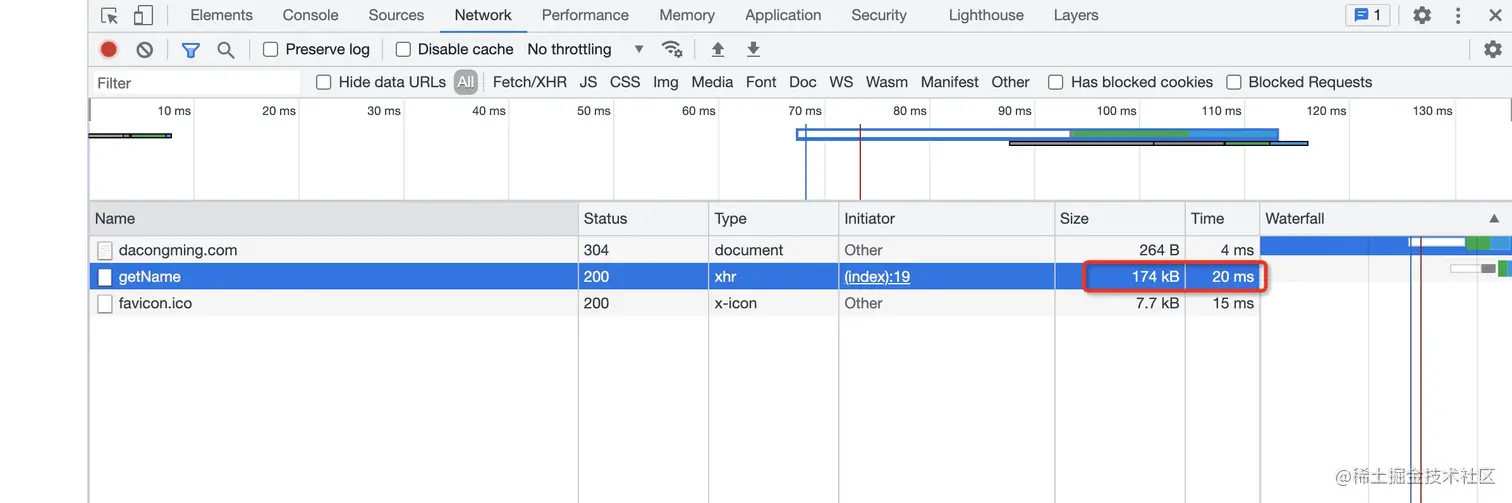
Task: Switch to the Console tab
Action: (x=310, y=15)
